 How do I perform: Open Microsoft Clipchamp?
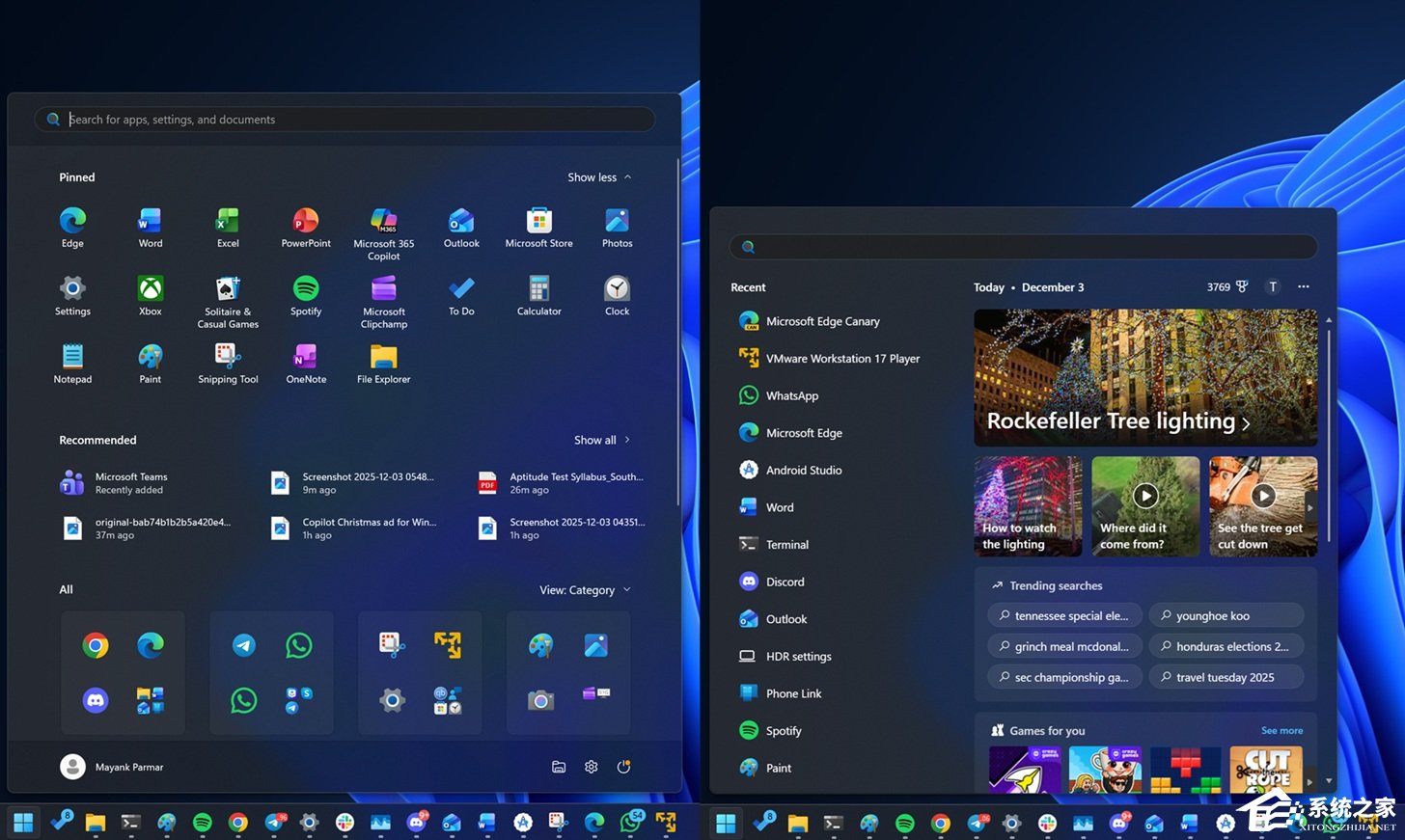point(383,289)
